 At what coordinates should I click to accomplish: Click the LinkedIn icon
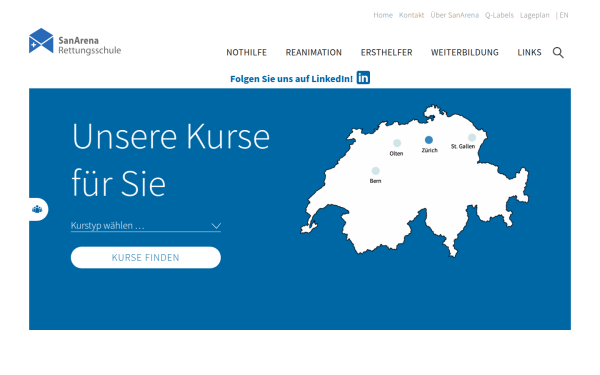tap(363, 78)
